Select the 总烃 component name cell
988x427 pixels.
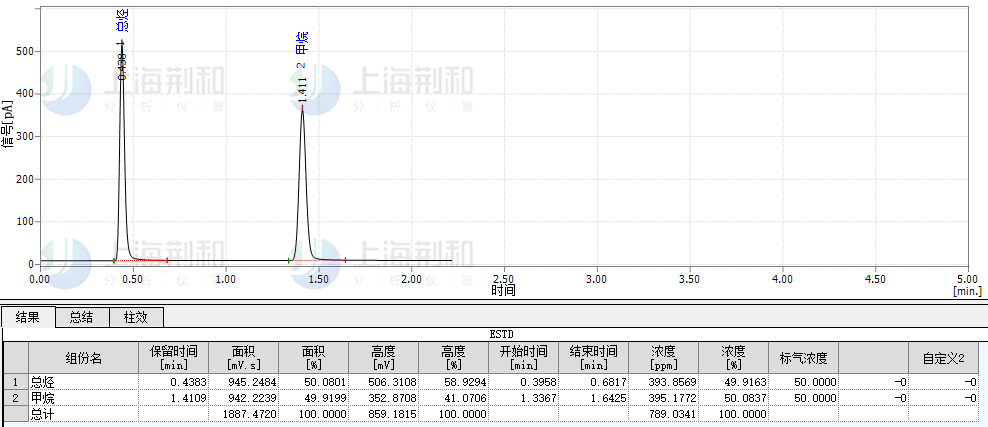84,382
